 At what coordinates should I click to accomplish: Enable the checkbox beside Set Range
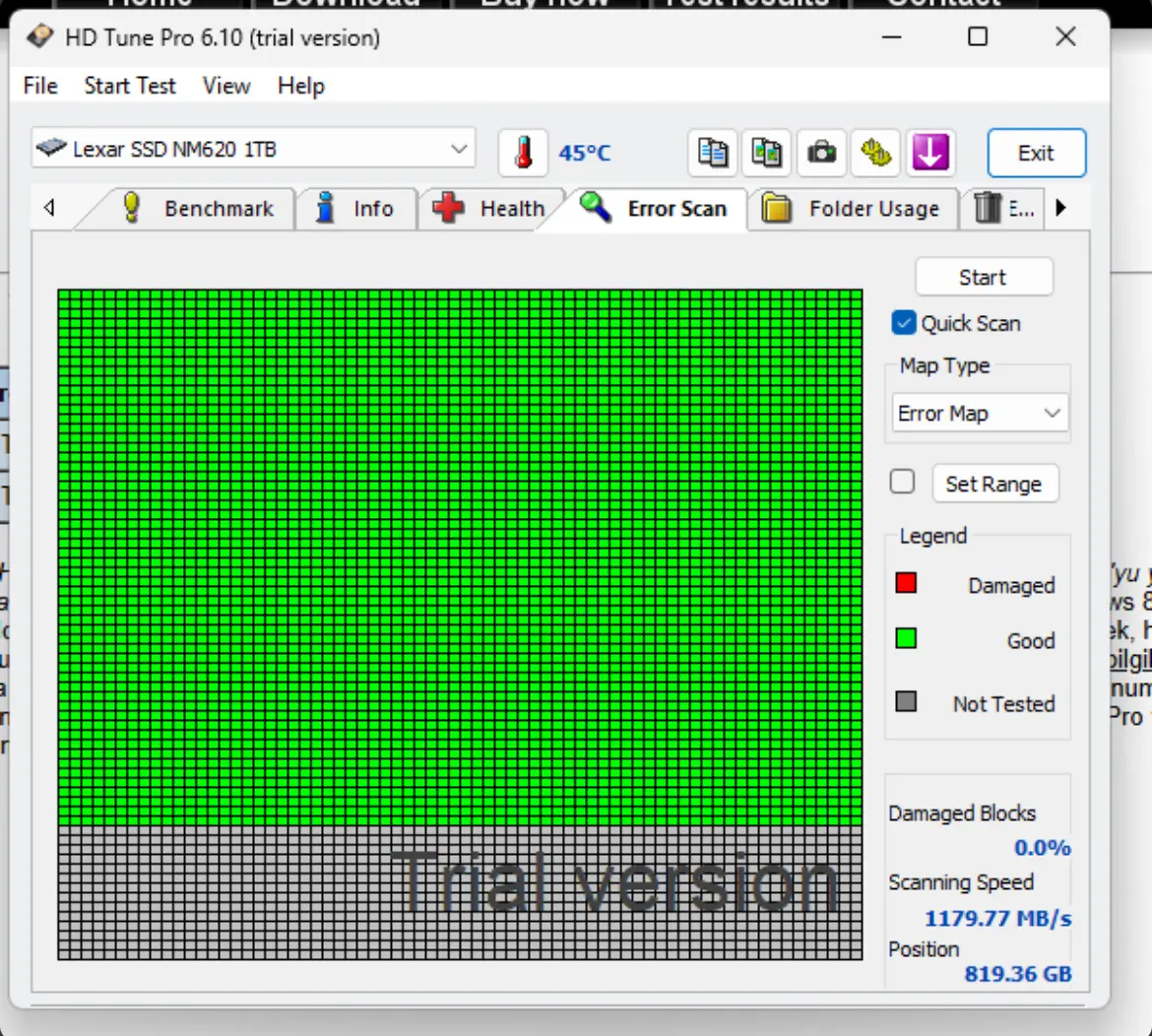[902, 482]
